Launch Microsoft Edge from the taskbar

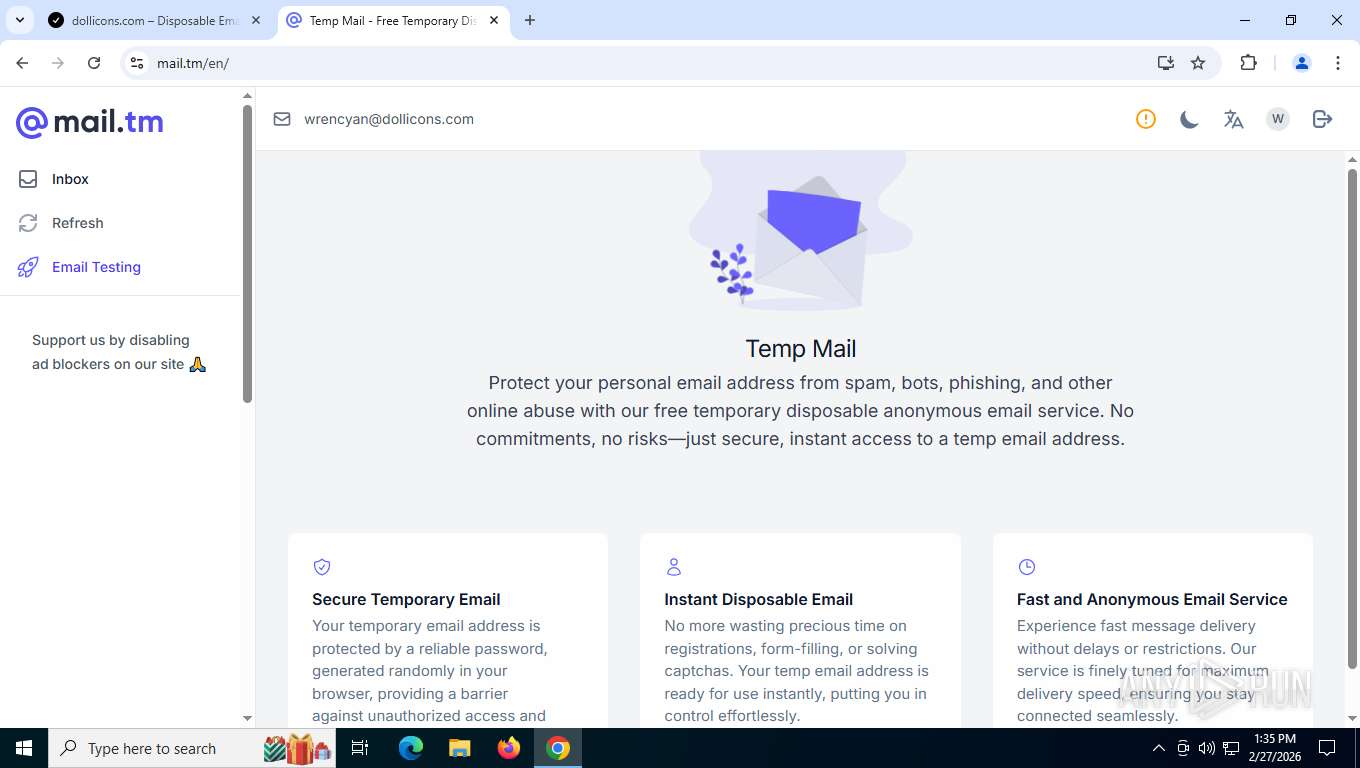coord(410,748)
